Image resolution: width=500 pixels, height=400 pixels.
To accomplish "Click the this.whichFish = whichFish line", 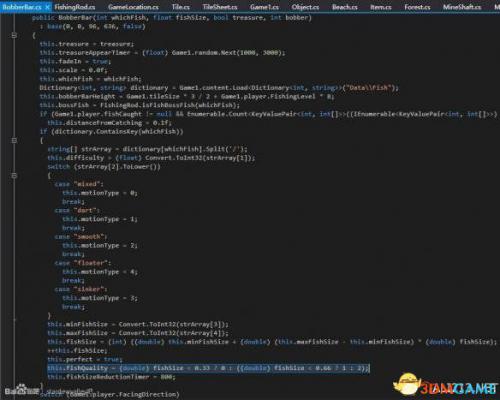I will coord(90,79).
